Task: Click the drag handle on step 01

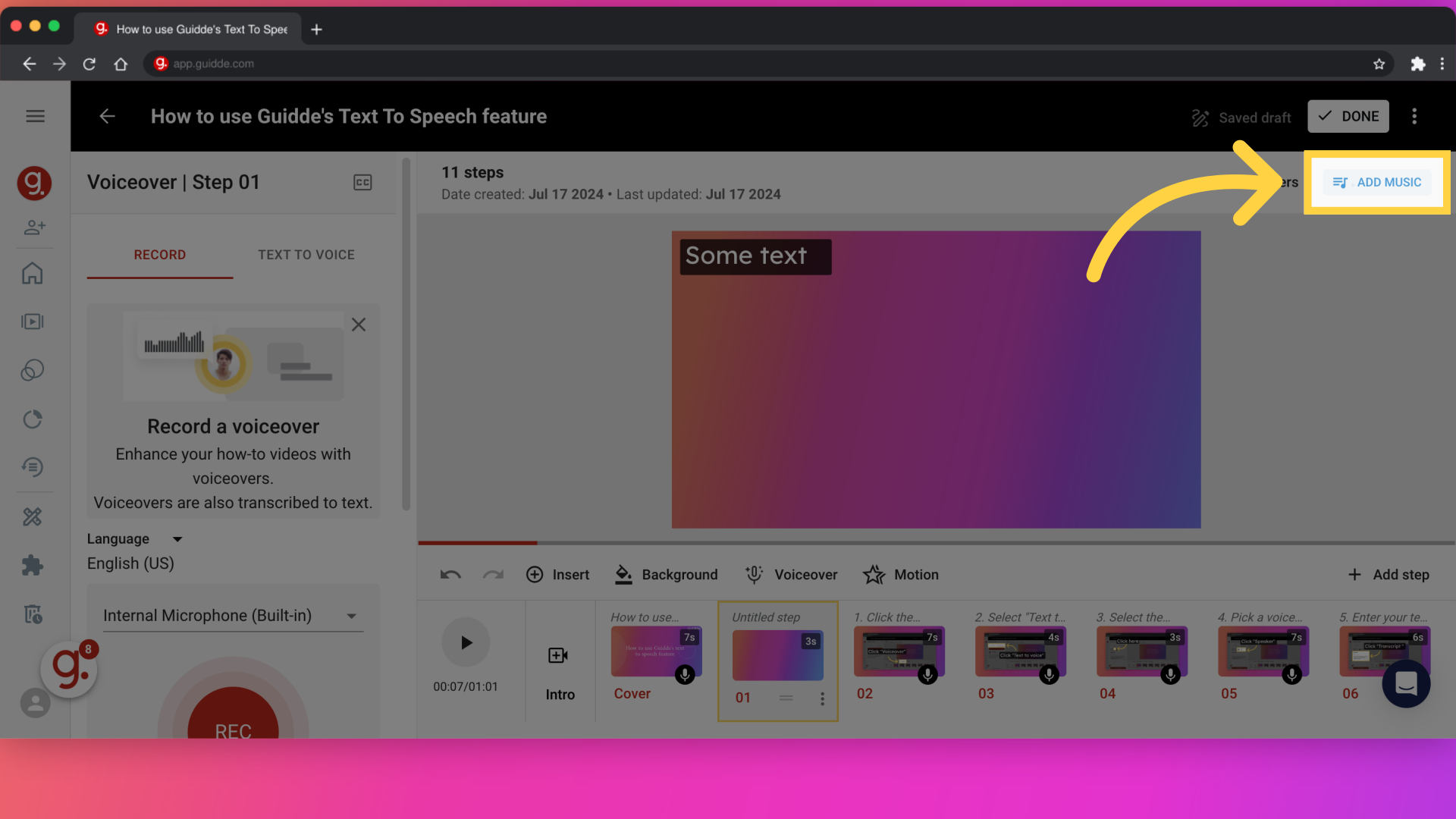Action: pos(786,698)
